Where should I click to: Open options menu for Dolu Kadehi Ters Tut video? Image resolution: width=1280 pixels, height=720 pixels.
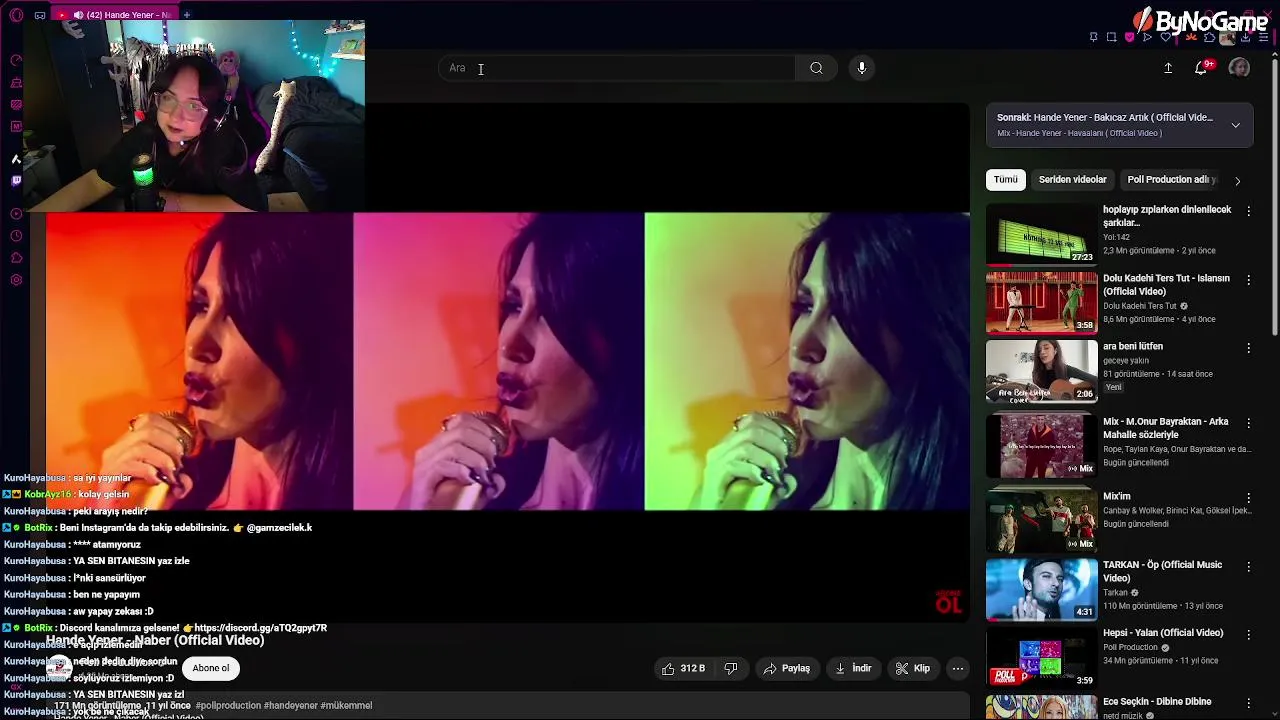[x=1248, y=279]
